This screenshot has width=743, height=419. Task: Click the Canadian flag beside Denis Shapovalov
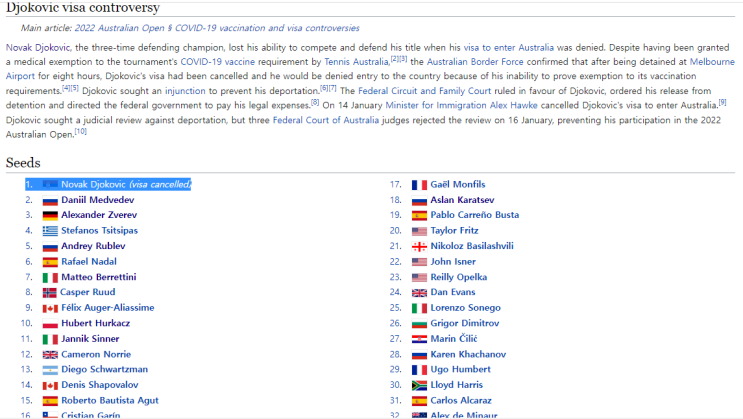tap(50, 386)
